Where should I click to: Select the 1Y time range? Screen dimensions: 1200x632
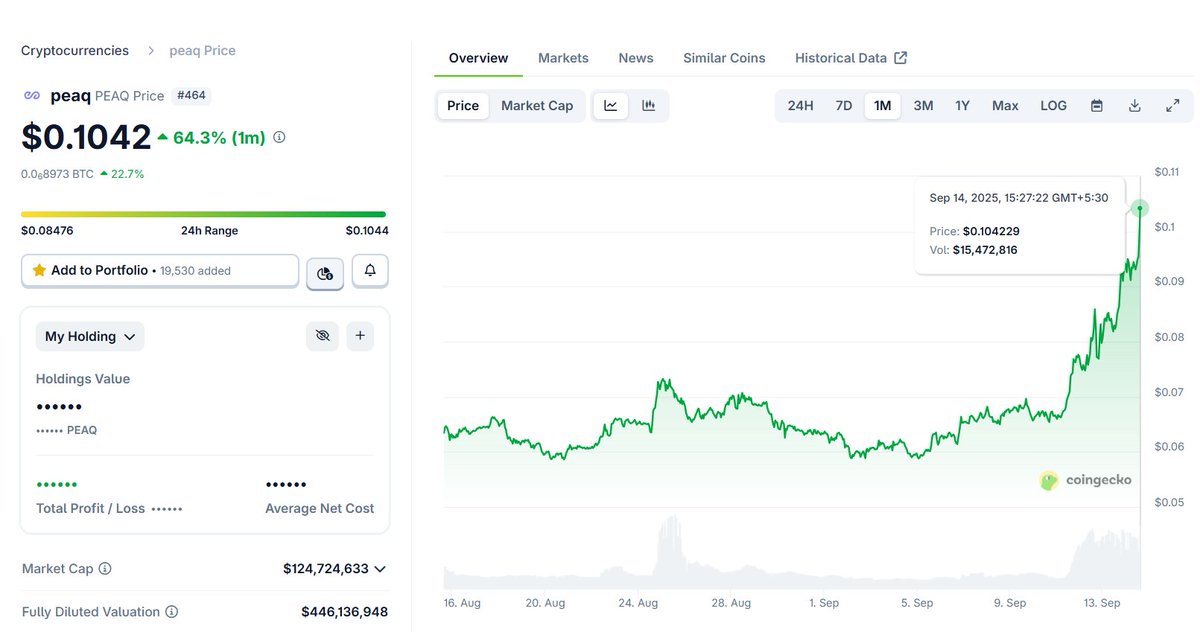[962, 105]
